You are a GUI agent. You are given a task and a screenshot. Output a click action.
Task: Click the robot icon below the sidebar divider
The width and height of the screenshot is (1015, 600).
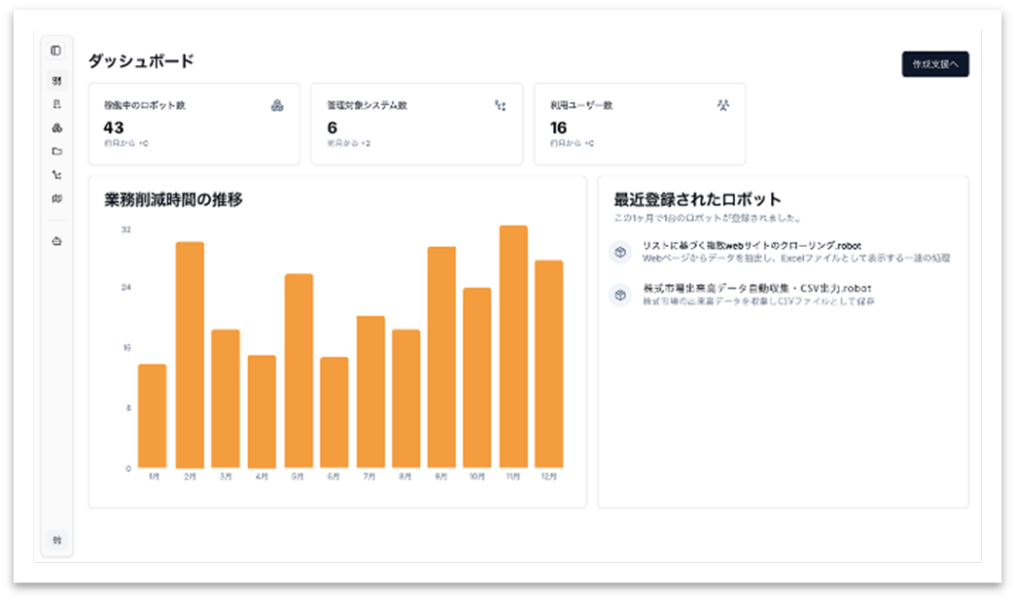56,241
